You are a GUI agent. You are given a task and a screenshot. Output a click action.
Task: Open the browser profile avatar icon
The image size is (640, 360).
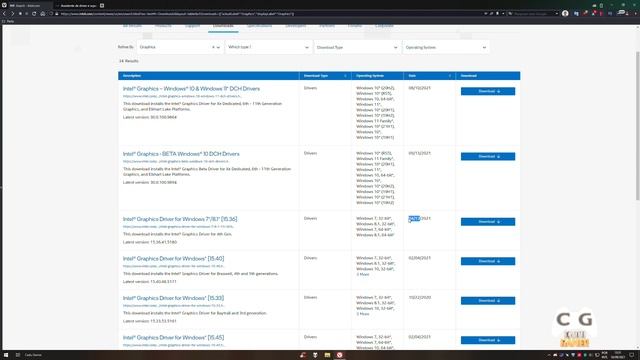click(565, 13)
